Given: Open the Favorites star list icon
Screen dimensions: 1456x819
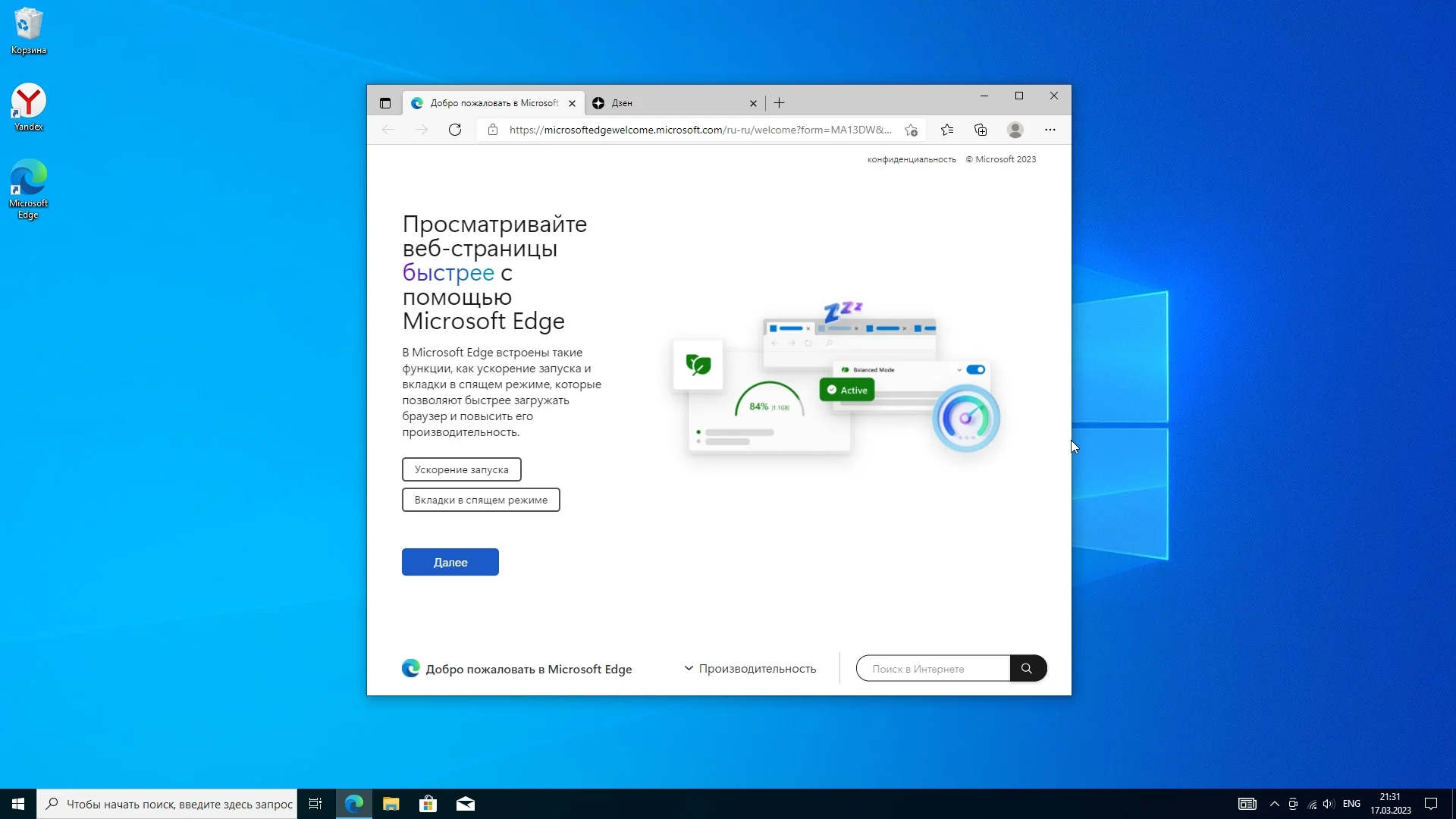Looking at the screenshot, I should click(x=947, y=130).
